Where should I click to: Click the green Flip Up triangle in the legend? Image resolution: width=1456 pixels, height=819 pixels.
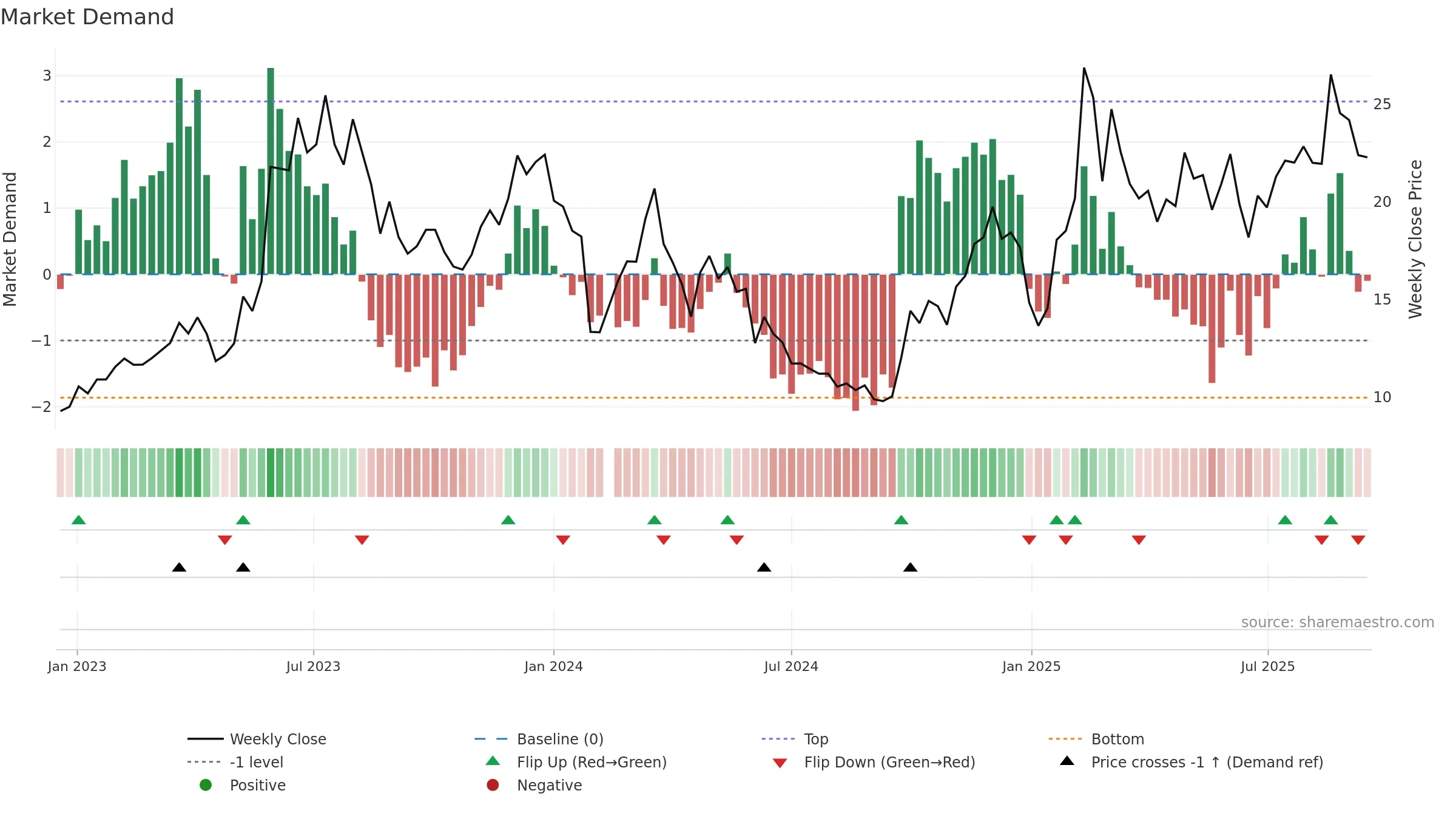493,761
